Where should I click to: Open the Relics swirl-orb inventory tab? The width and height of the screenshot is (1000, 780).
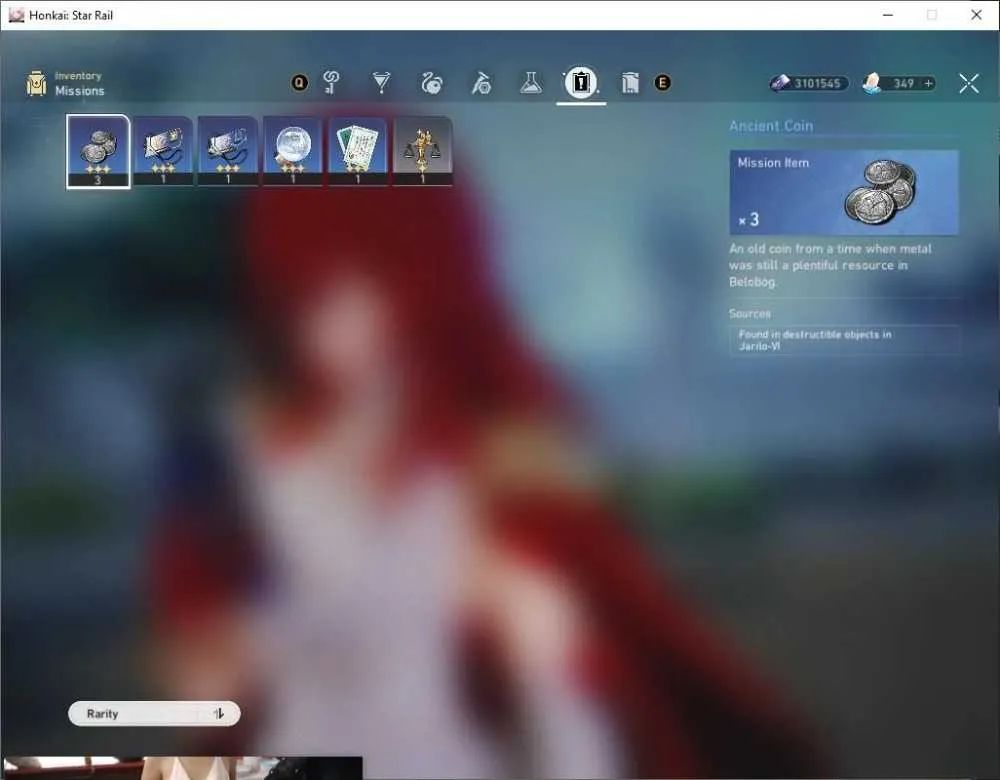(x=432, y=82)
